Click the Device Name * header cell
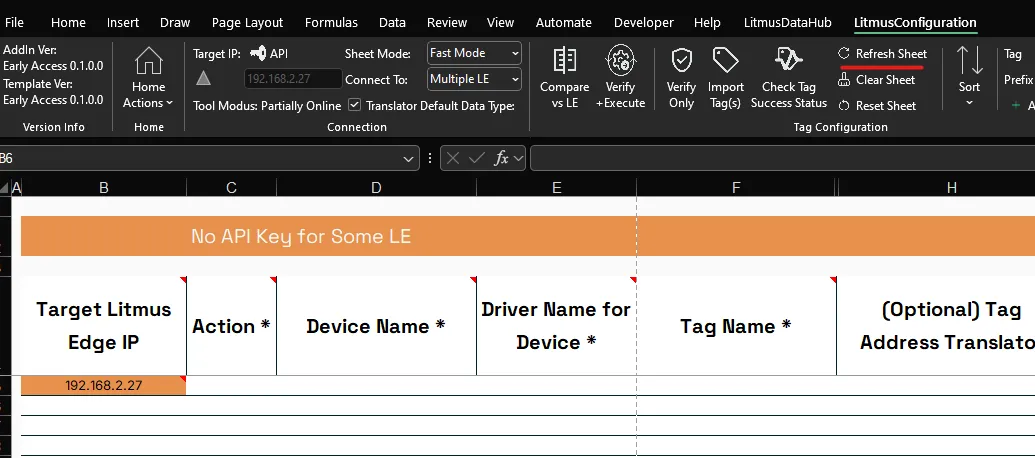Image resolution: width=1035 pixels, height=458 pixels. click(376, 326)
